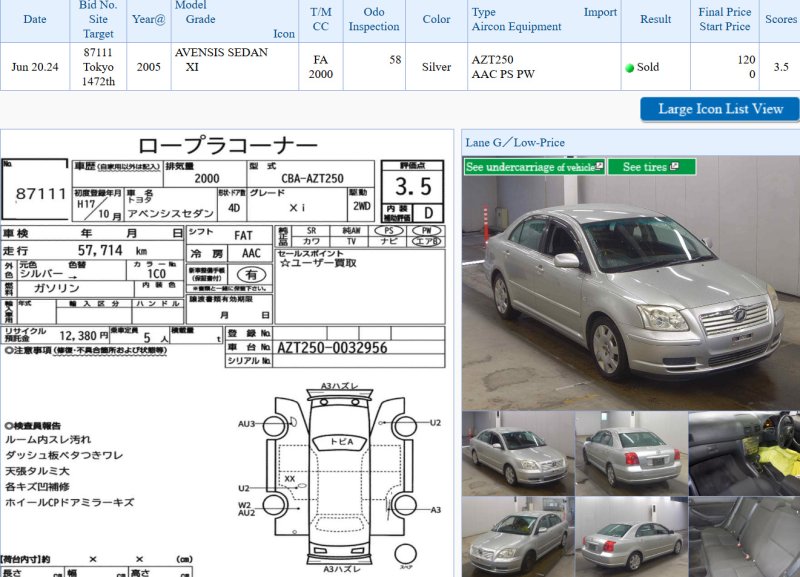Open the rear seat interior thumbnail
This screenshot has height=577, width=800.
pos(744,537)
